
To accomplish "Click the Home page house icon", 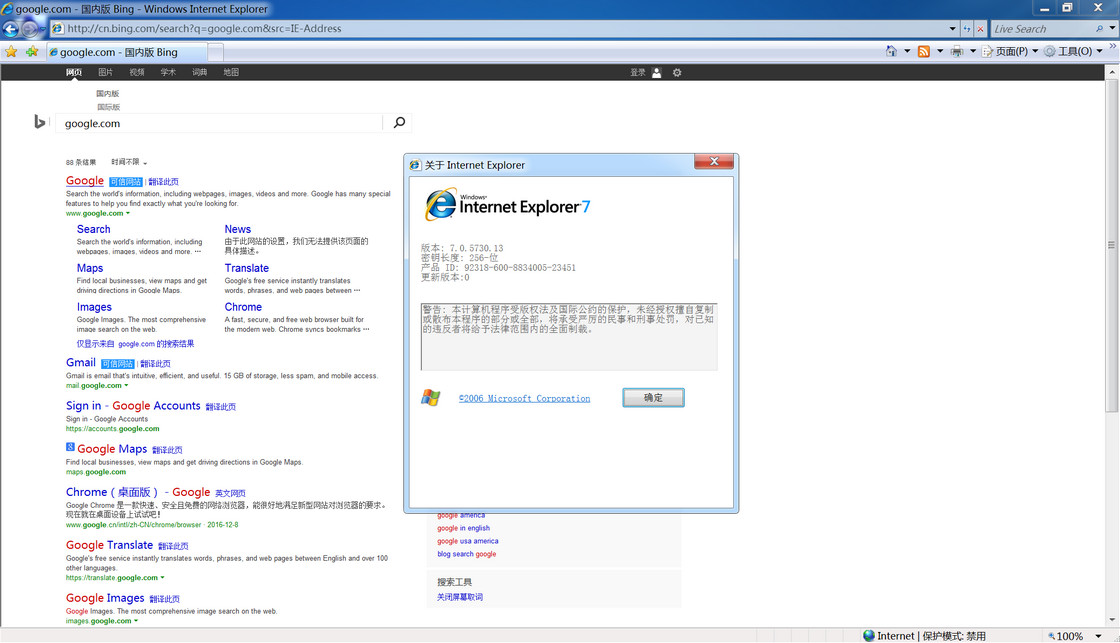I will [892, 51].
